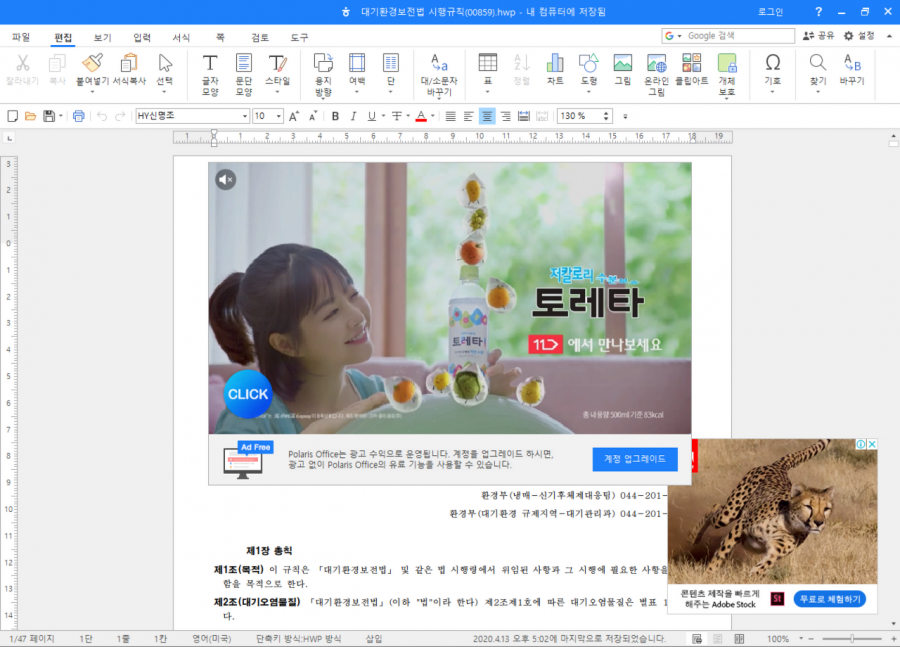This screenshot has width=900, height=647.
Task: Collapse the ribbon with the top-right arrow
Action: 890,36
